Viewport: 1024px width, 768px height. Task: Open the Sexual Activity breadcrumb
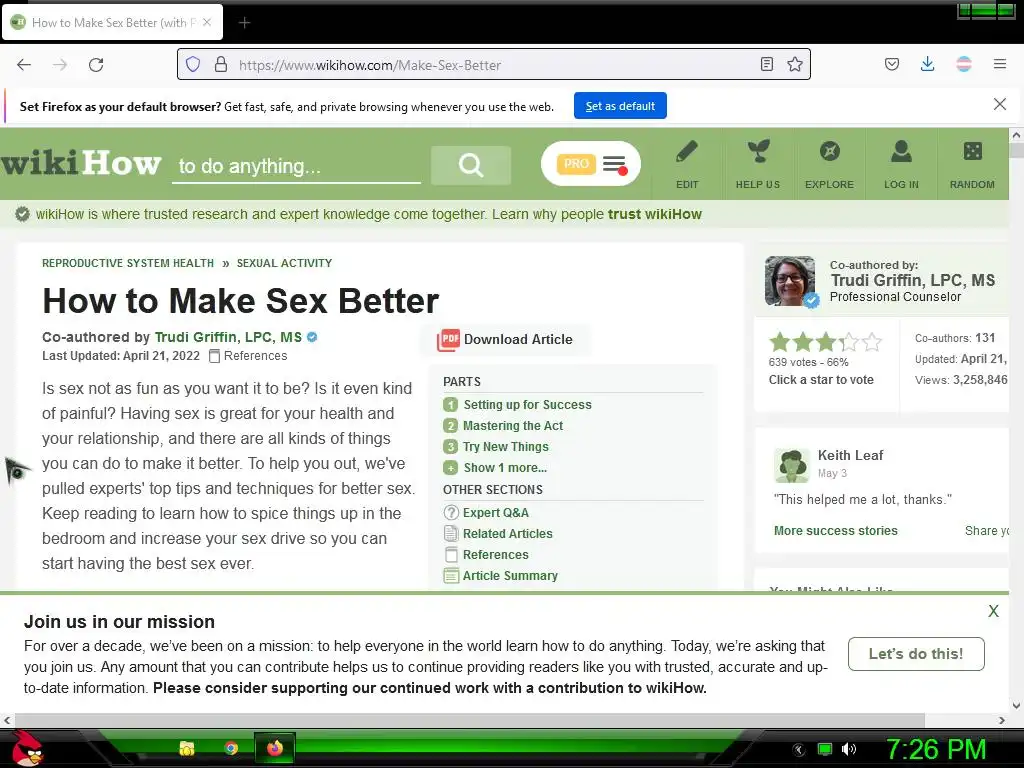coord(284,263)
